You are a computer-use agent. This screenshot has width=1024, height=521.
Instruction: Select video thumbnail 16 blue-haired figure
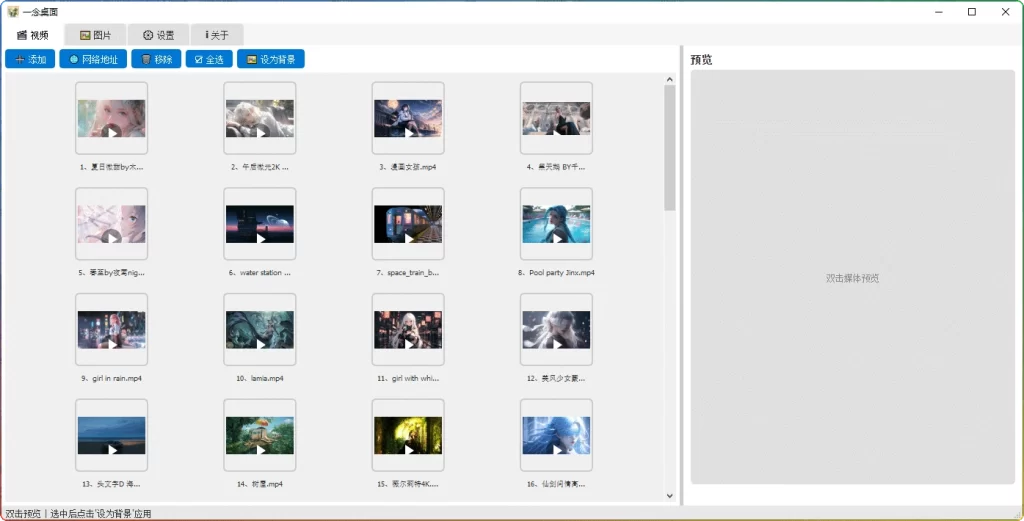pyautogui.click(x=556, y=435)
